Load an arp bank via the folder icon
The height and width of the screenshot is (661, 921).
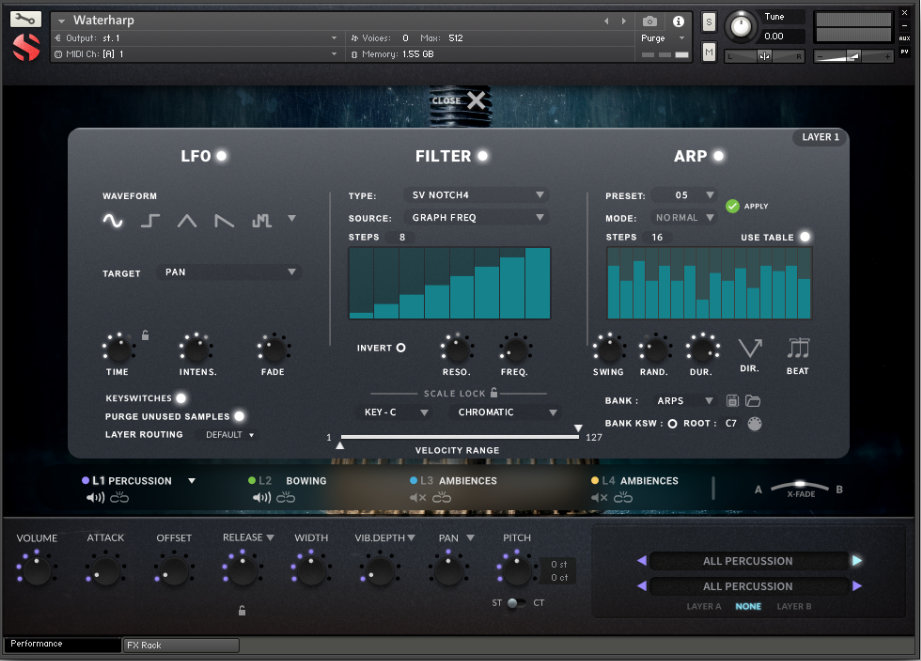pos(753,400)
